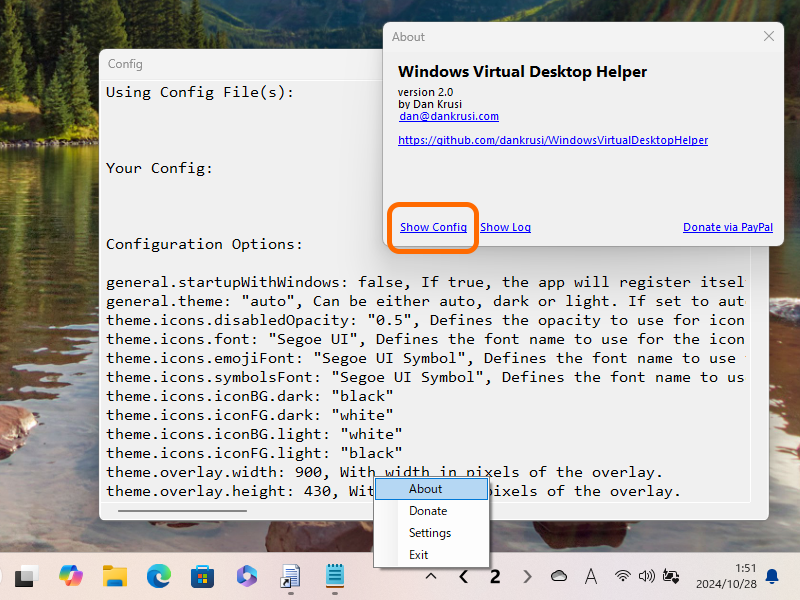Image resolution: width=800 pixels, height=600 pixels.
Task: Click the Show Config link
Action: 433,227
